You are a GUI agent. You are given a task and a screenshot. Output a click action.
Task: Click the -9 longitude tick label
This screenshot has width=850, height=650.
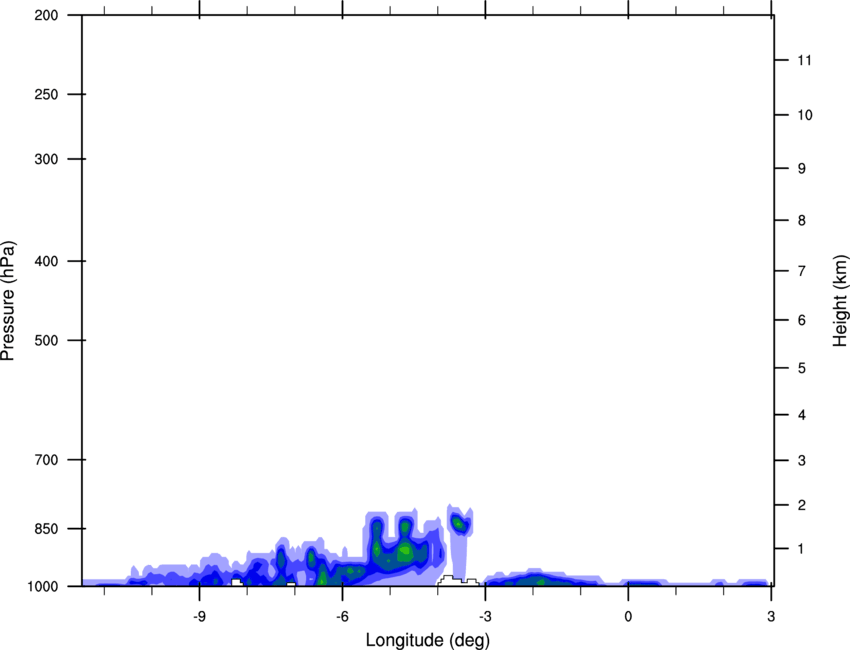point(199,616)
